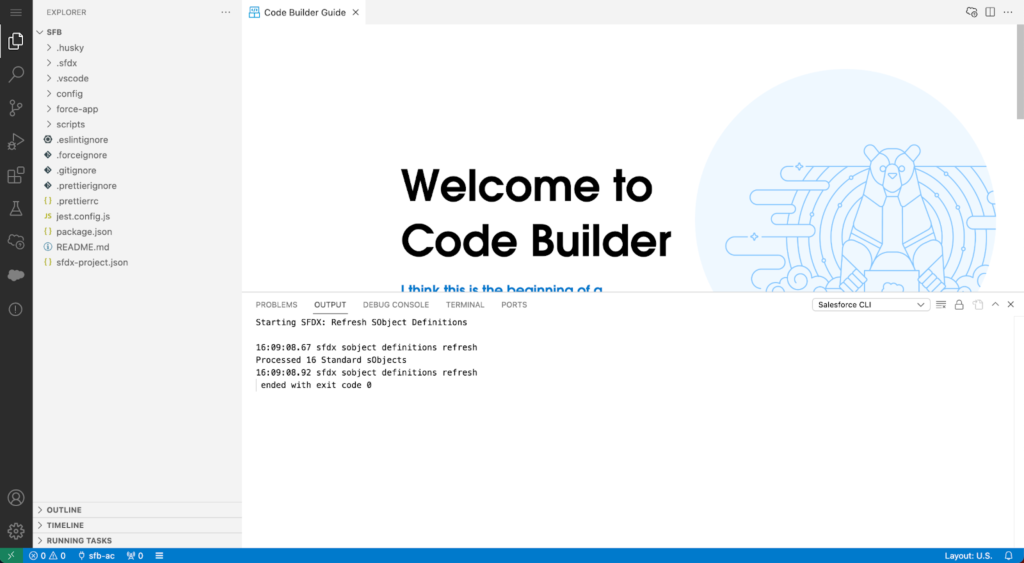Screen dimensions: 1024x563
Task: Expand the Running Tasks section
Action: [x=137, y=540]
